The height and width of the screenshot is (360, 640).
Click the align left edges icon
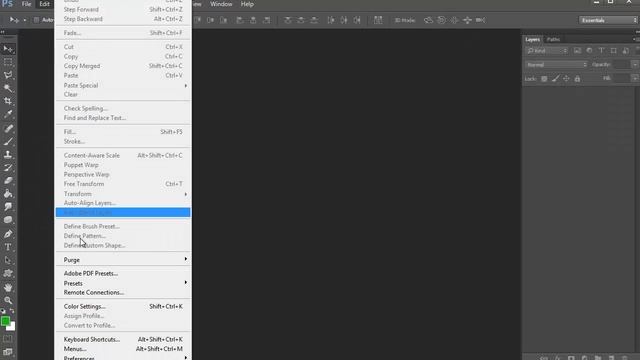click(x=240, y=20)
